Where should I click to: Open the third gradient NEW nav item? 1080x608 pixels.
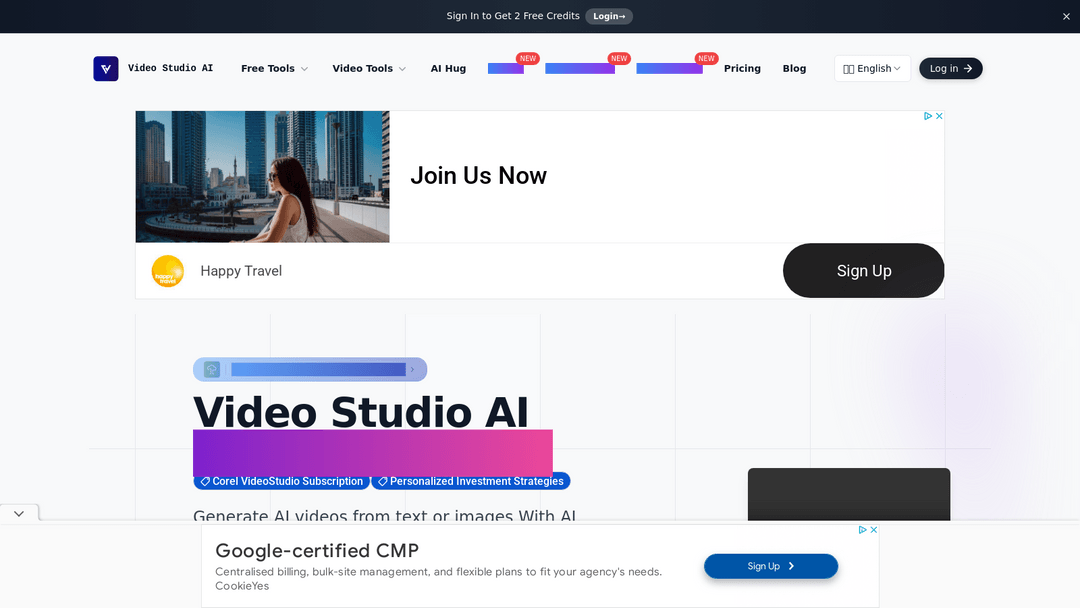(669, 68)
